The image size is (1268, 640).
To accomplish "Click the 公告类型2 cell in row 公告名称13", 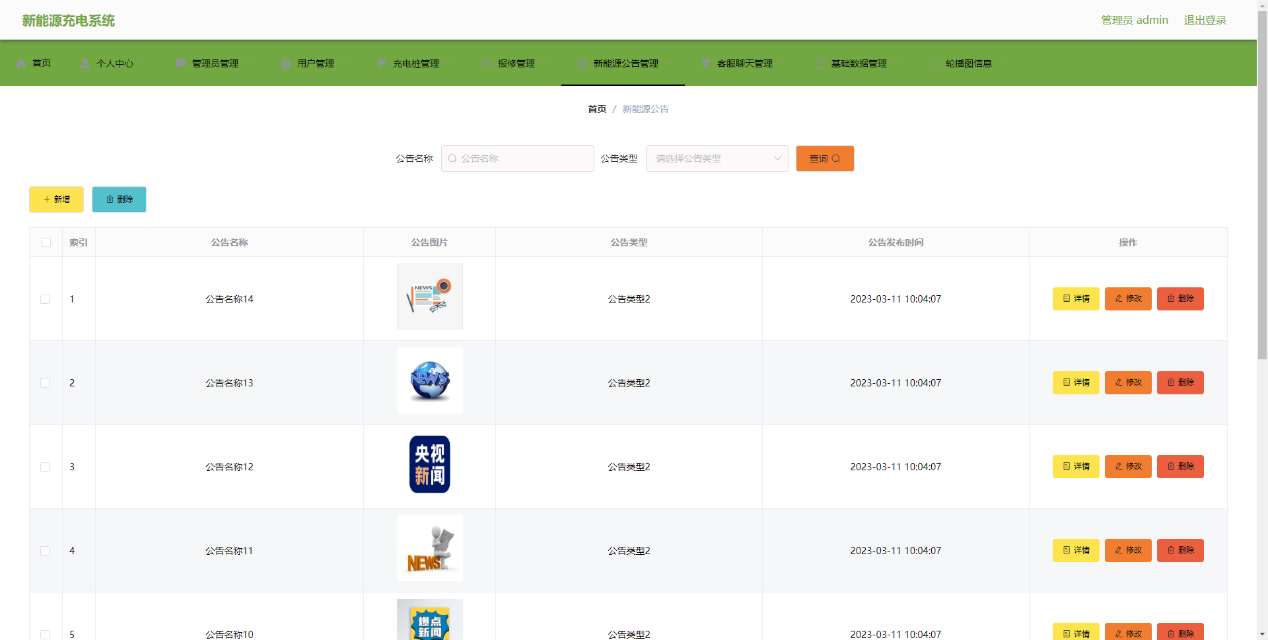I will tap(629, 383).
